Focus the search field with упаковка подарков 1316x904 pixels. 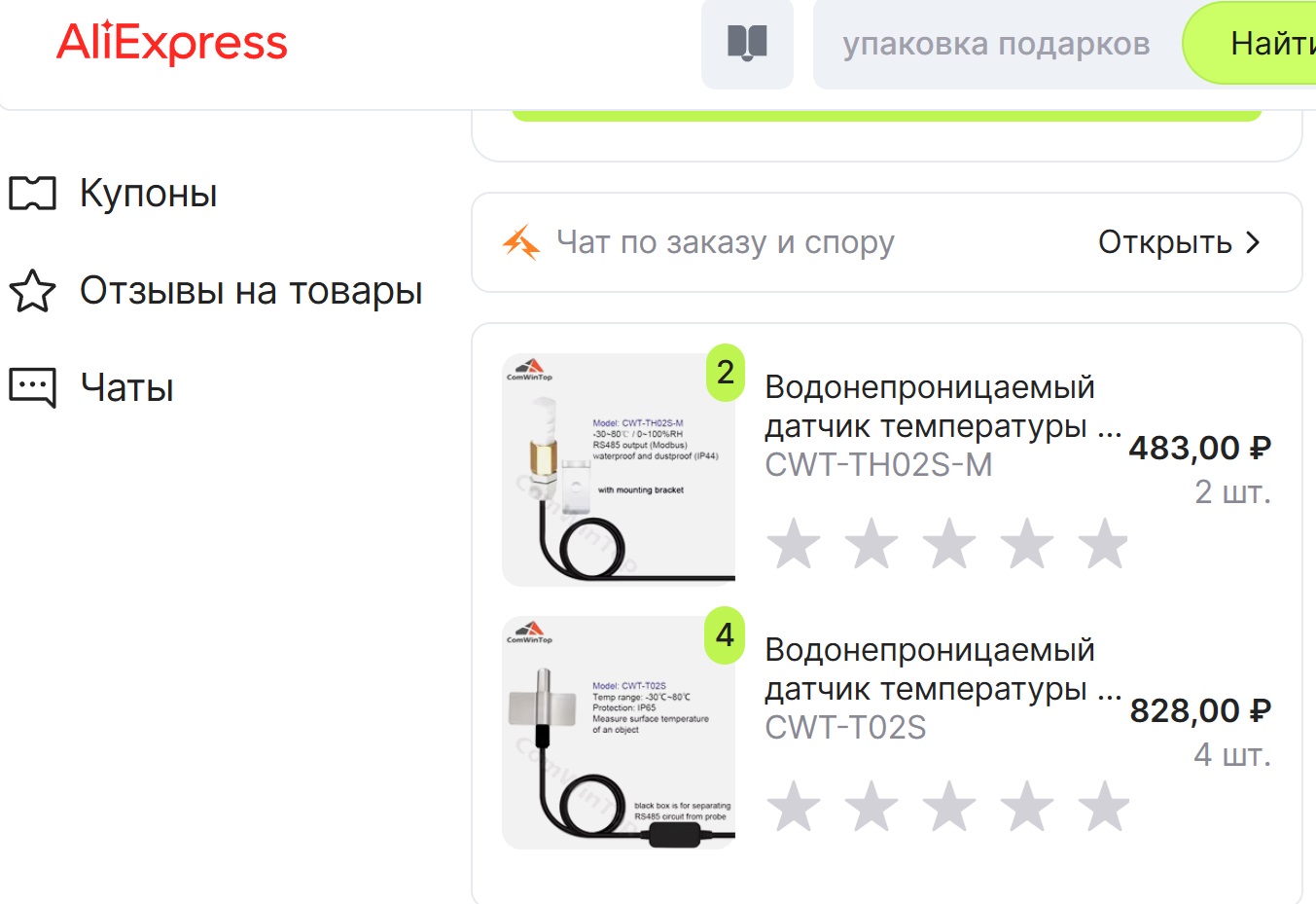click(x=996, y=44)
